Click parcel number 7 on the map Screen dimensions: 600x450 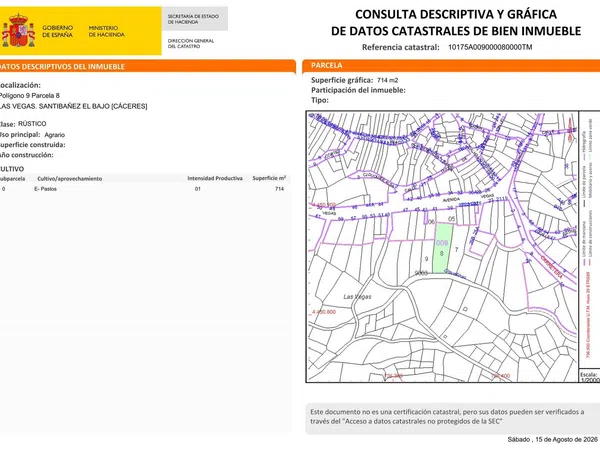coord(456,249)
